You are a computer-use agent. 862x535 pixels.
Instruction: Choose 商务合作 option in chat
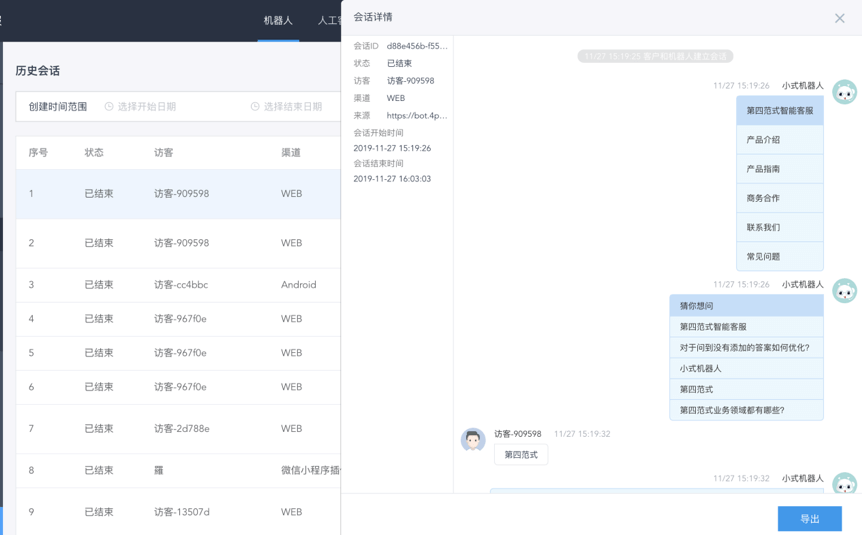(780, 198)
